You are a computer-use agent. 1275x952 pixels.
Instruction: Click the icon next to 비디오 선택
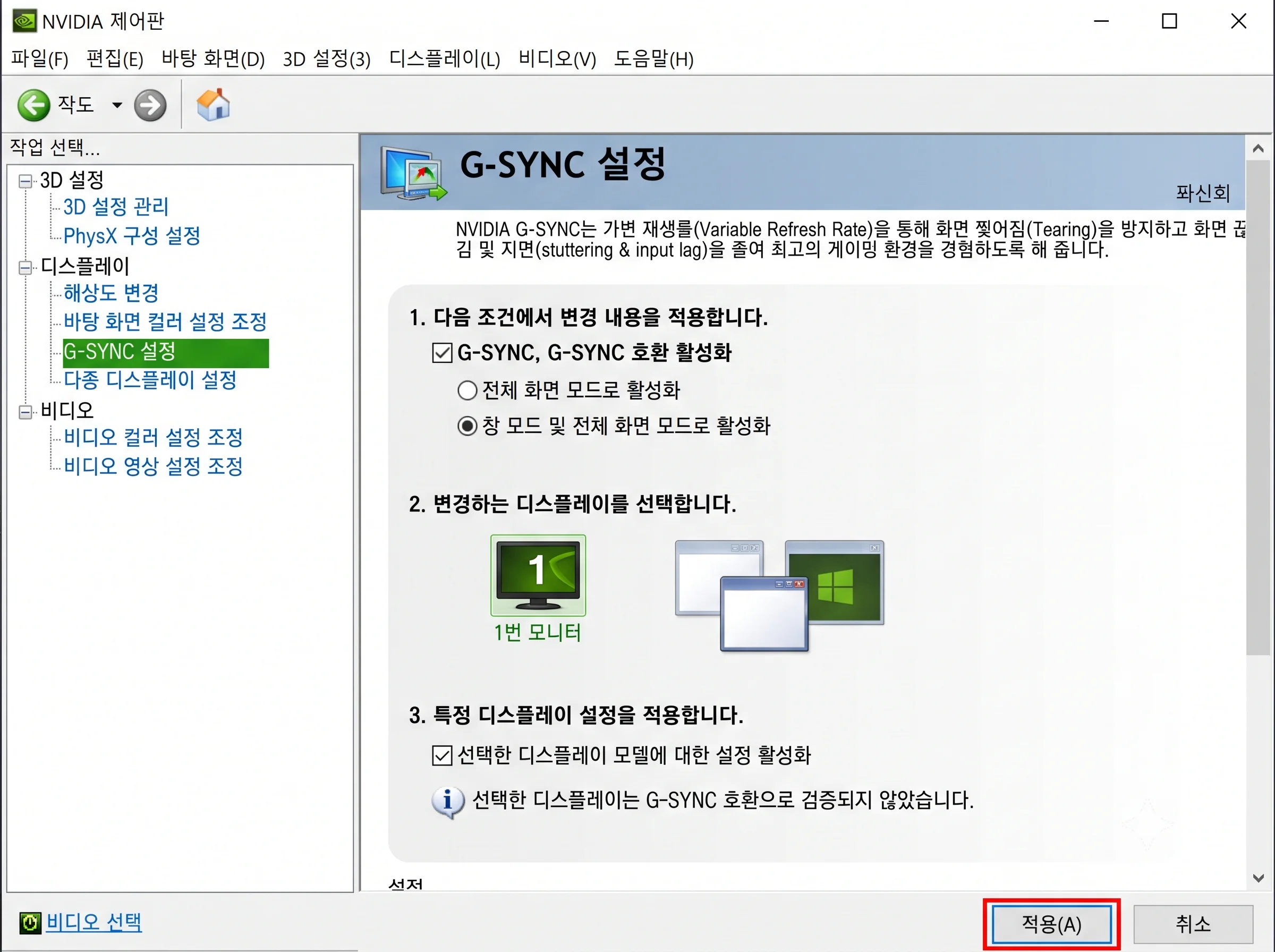coord(30,923)
